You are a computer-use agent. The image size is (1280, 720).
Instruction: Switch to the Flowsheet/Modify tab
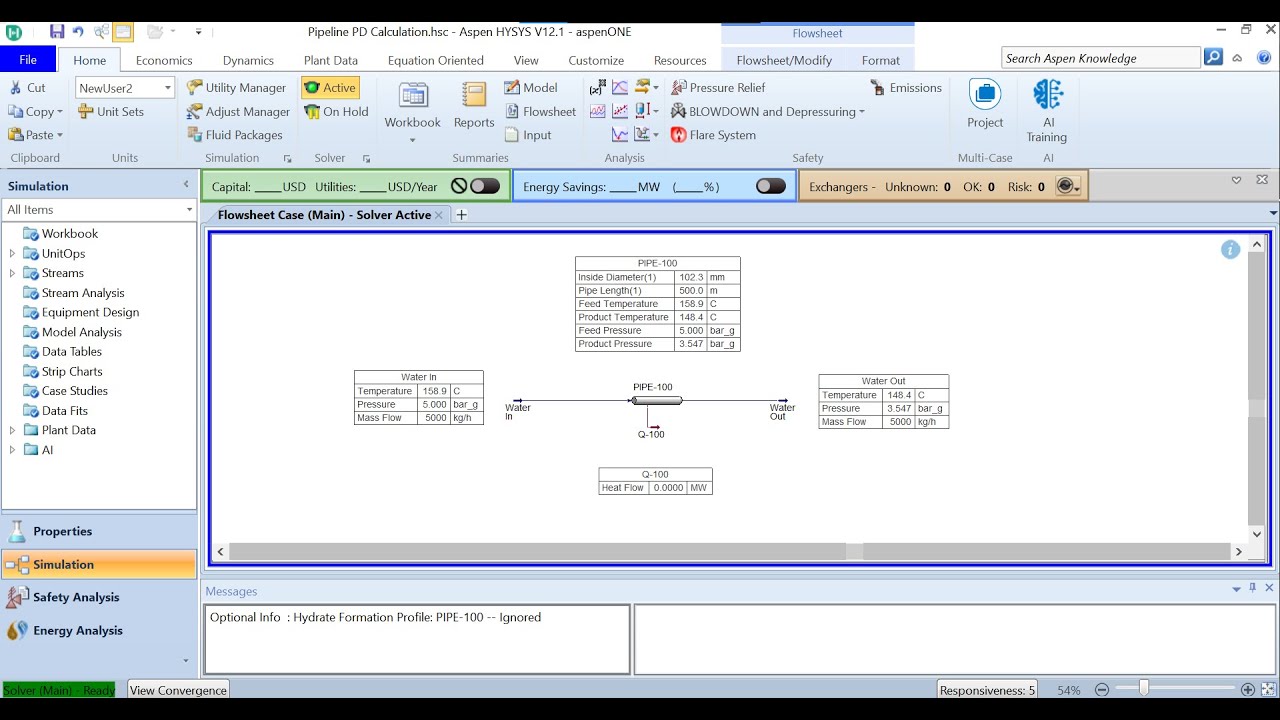[x=784, y=60]
